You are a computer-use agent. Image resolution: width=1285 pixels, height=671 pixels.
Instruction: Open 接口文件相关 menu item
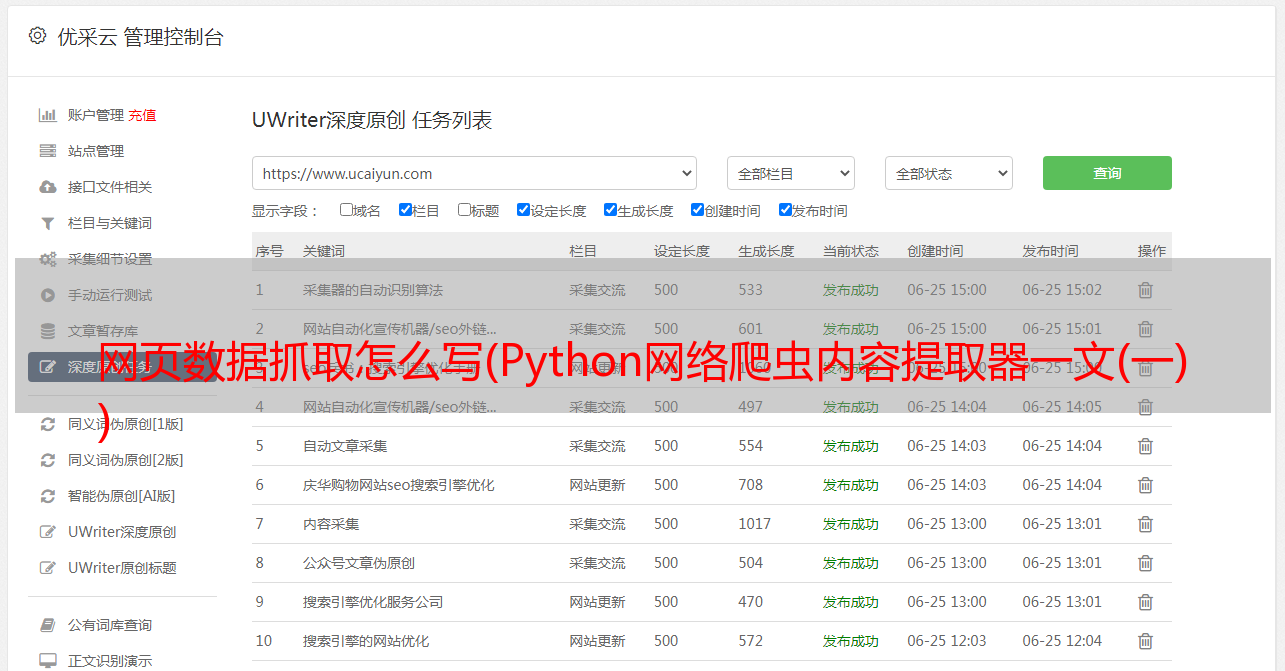[110, 187]
